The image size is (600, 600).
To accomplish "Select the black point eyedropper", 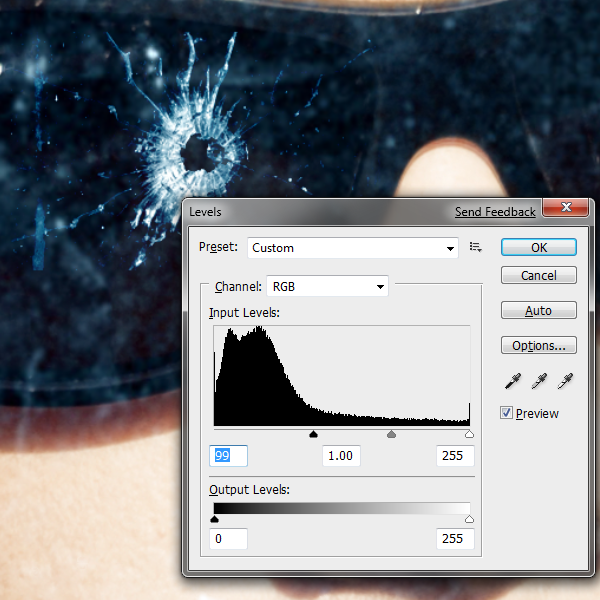I will pyautogui.click(x=512, y=380).
